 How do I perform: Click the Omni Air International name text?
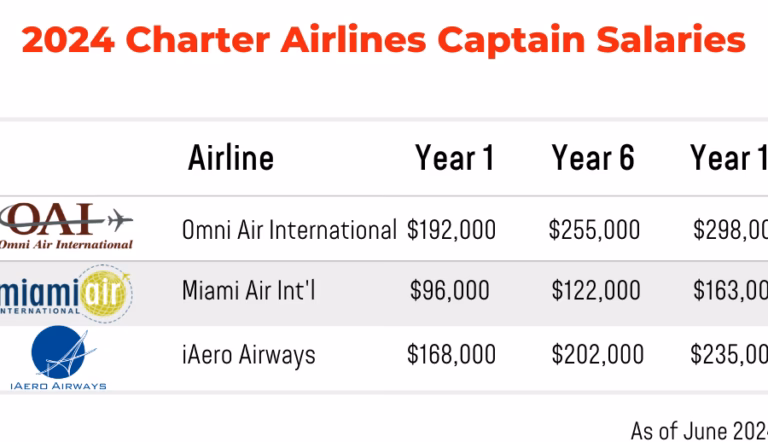289,230
